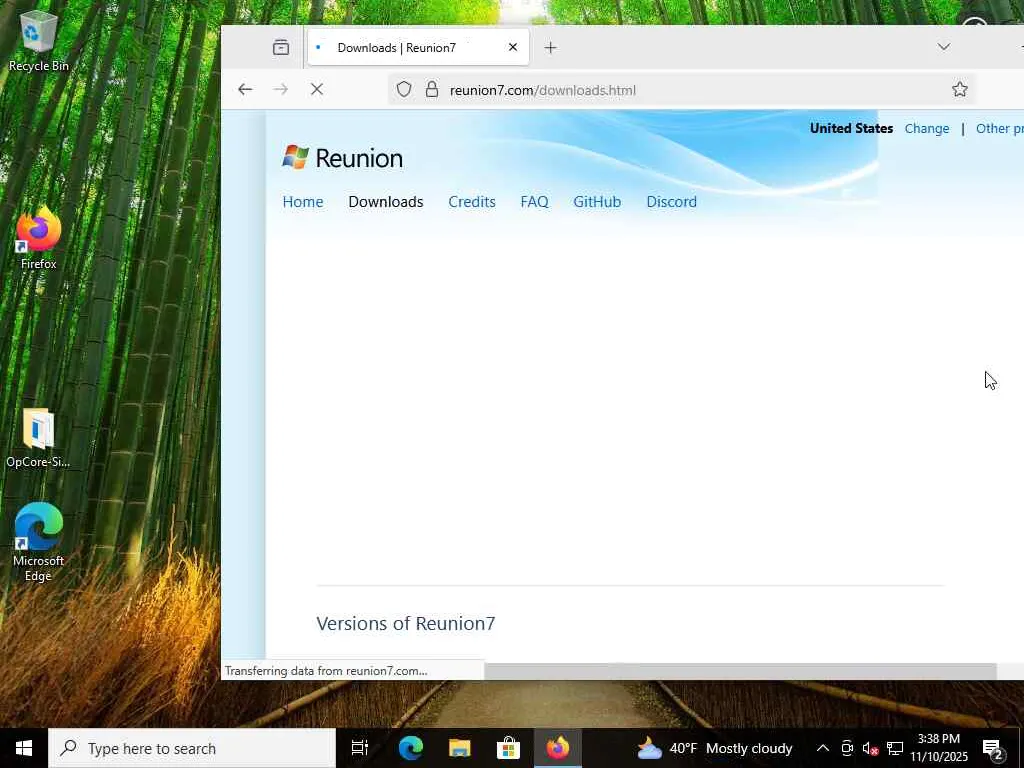Open the FAQ navigation link

click(534, 202)
